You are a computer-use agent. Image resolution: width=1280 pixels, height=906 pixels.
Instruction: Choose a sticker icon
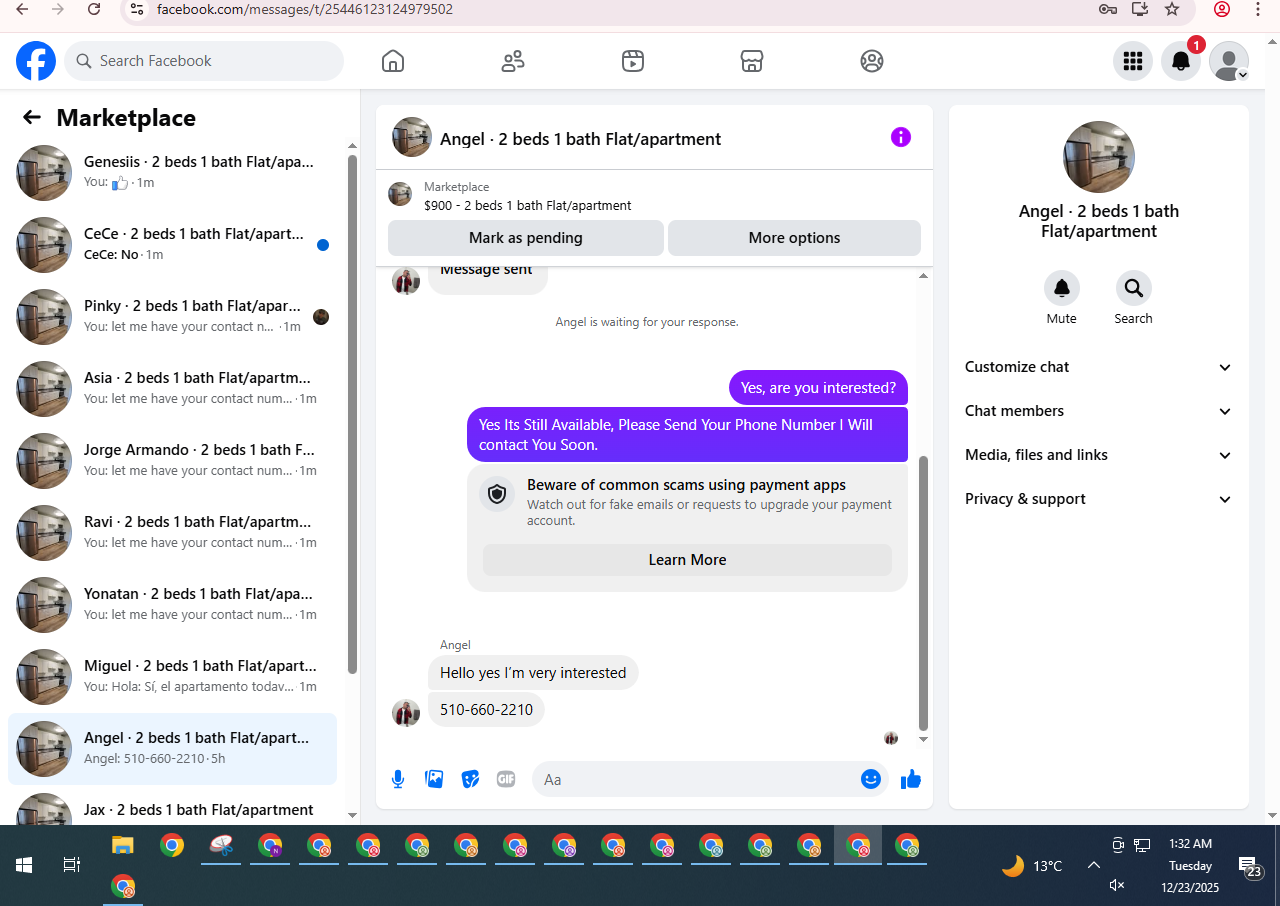click(470, 779)
